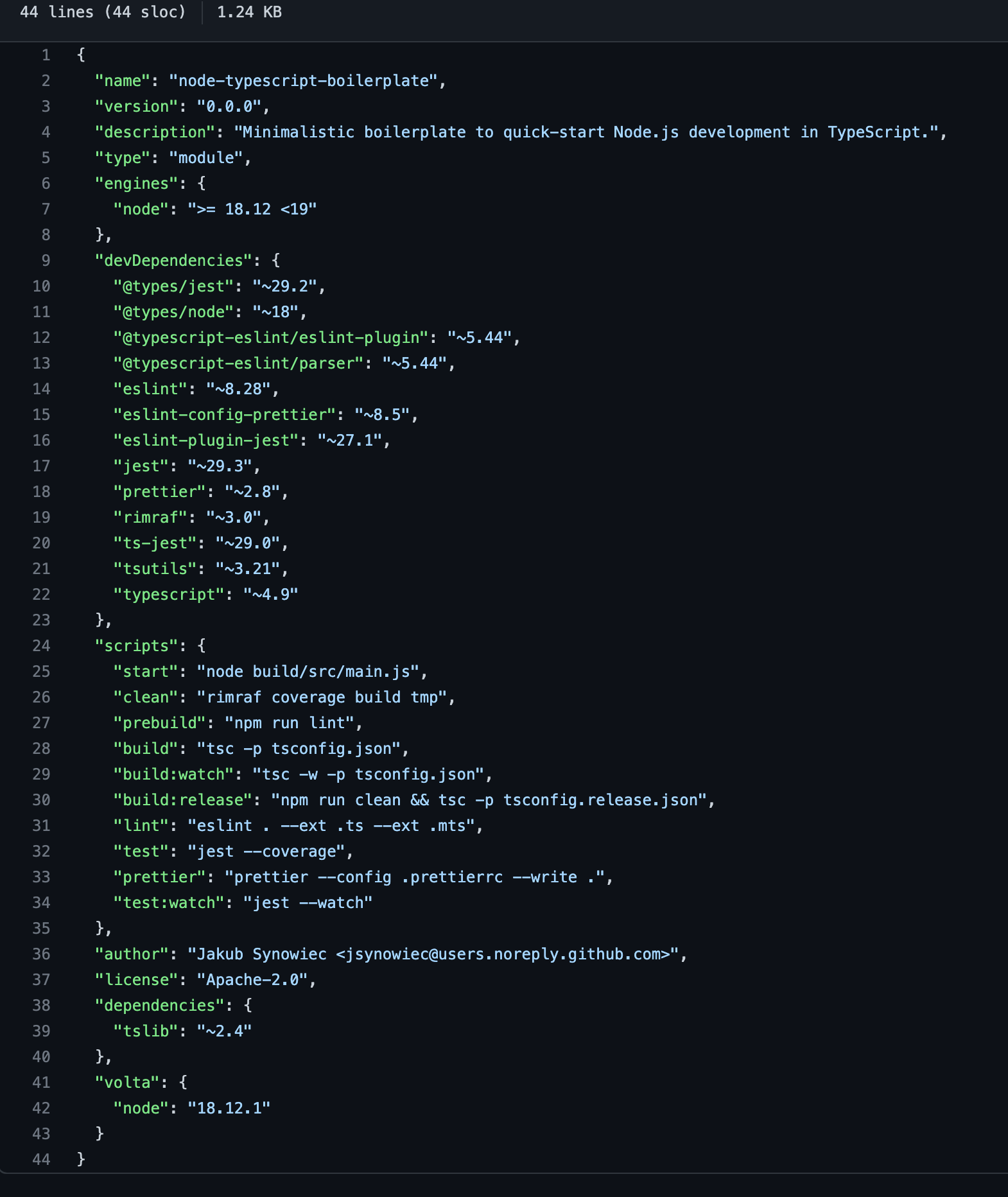Click the lint script command string
This screenshot has width=1008, height=1197.
click(x=331, y=826)
